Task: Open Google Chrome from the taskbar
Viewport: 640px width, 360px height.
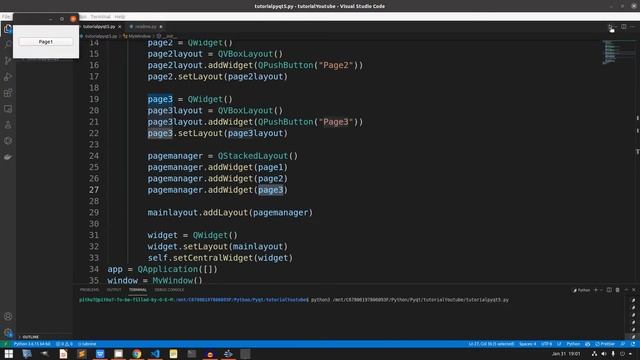Action: click(x=137, y=354)
